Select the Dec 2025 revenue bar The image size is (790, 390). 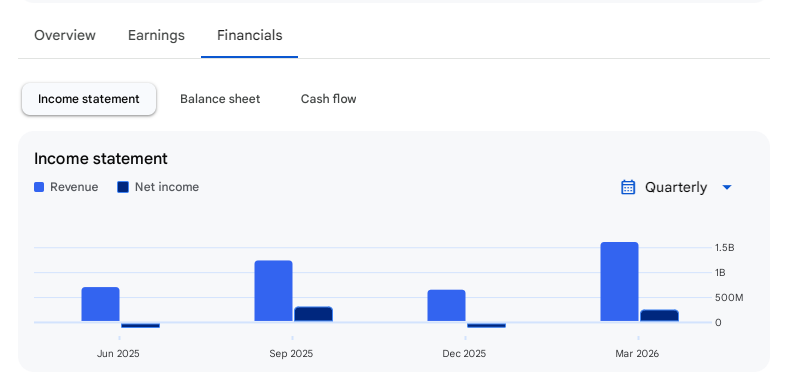point(446,305)
